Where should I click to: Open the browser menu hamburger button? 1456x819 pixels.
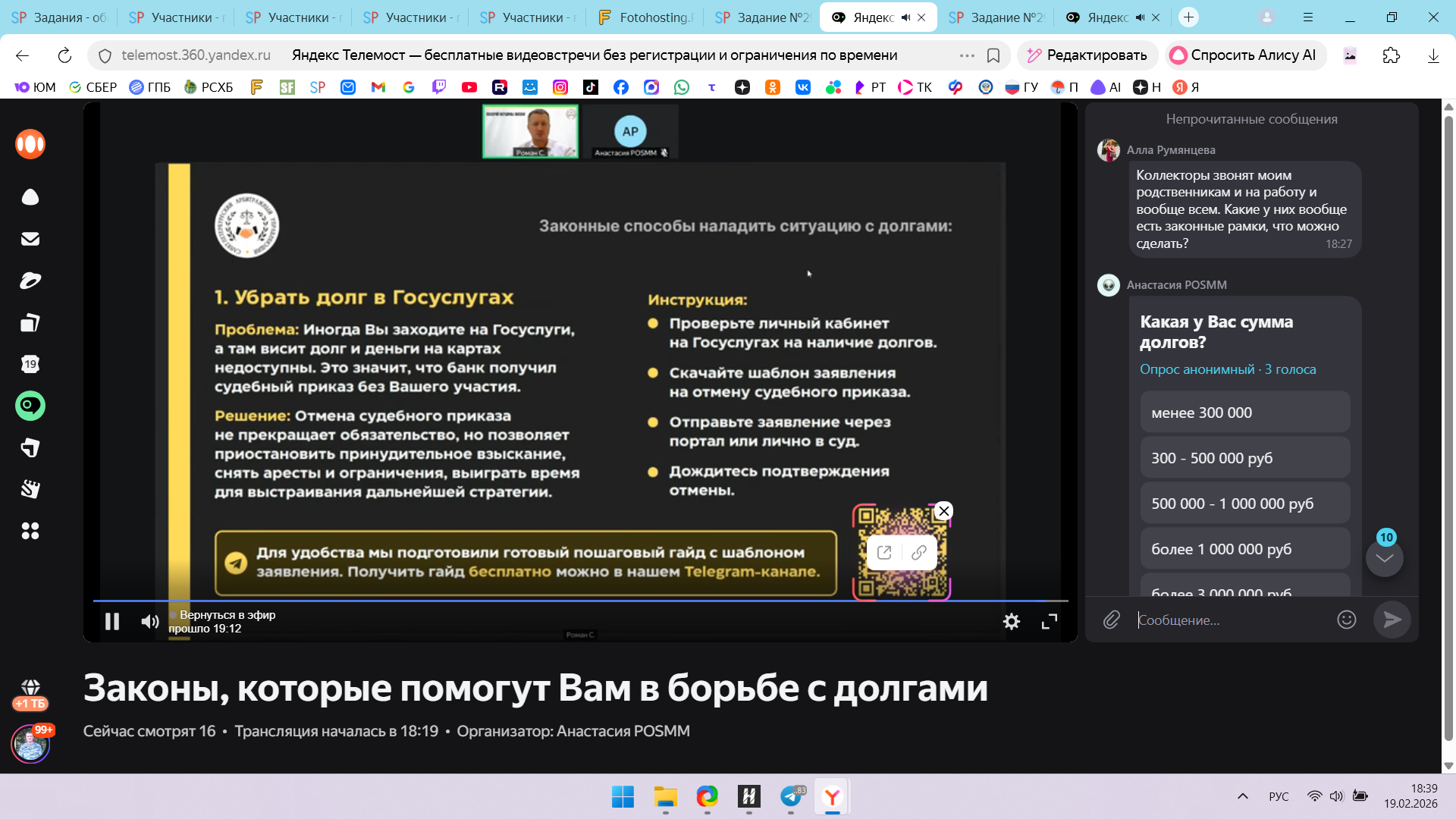tap(1308, 17)
